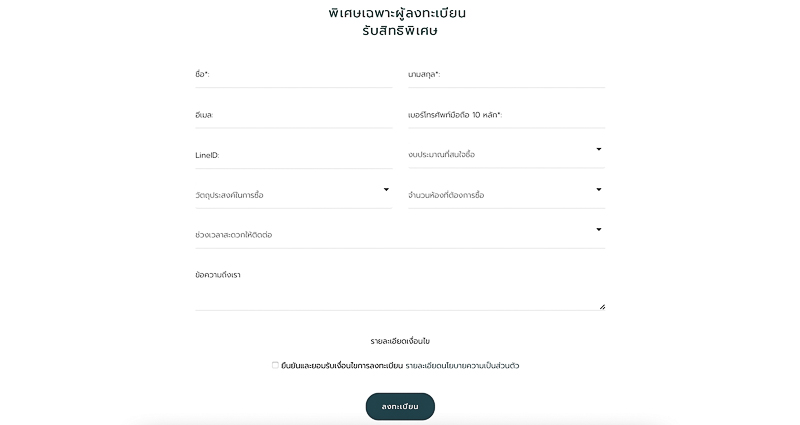Click the arrow icon beside วัตถุประสงค์ในการซื้อ
The width and height of the screenshot is (800, 425).
click(386, 190)
